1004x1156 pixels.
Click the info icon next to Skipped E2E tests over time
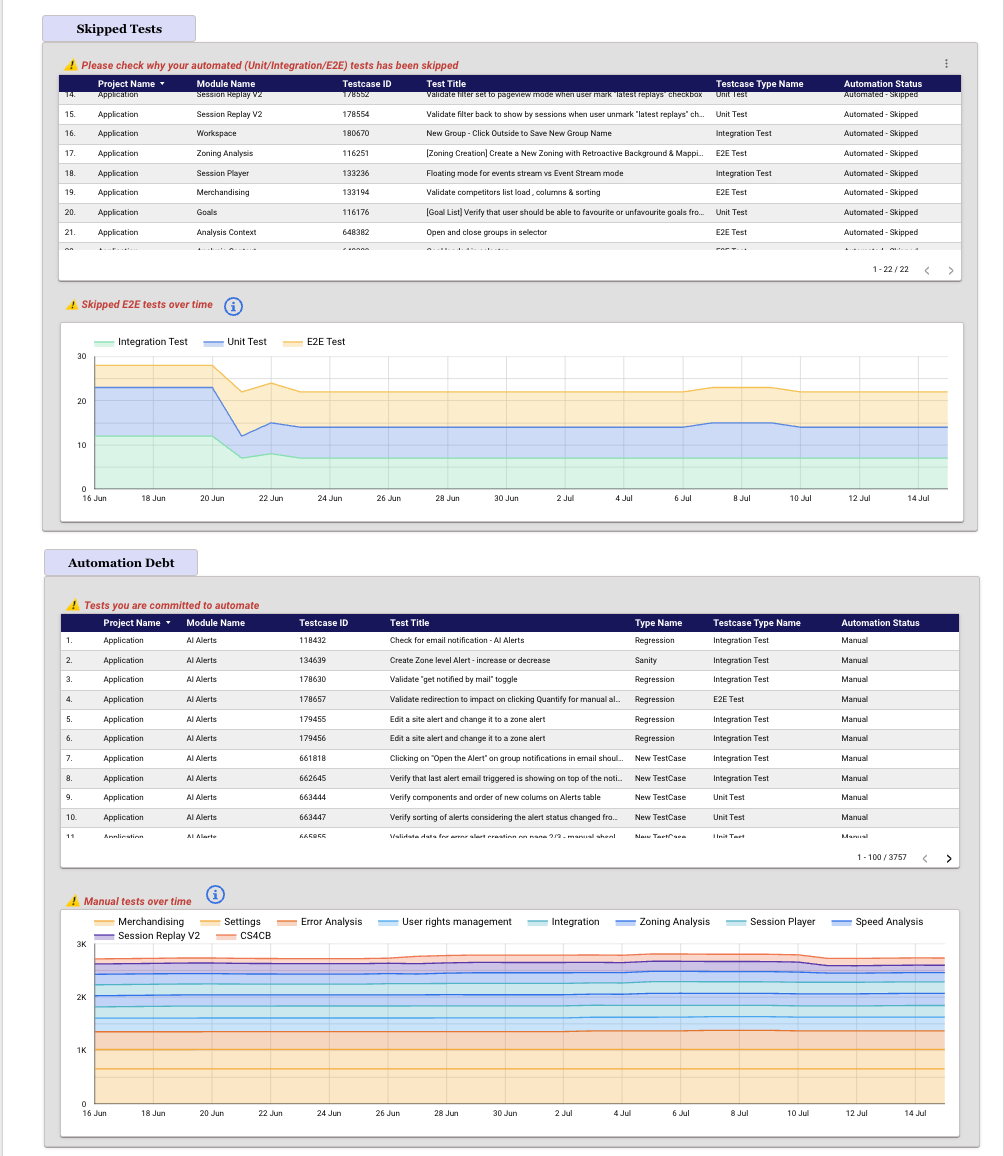[x=233, y=306]
